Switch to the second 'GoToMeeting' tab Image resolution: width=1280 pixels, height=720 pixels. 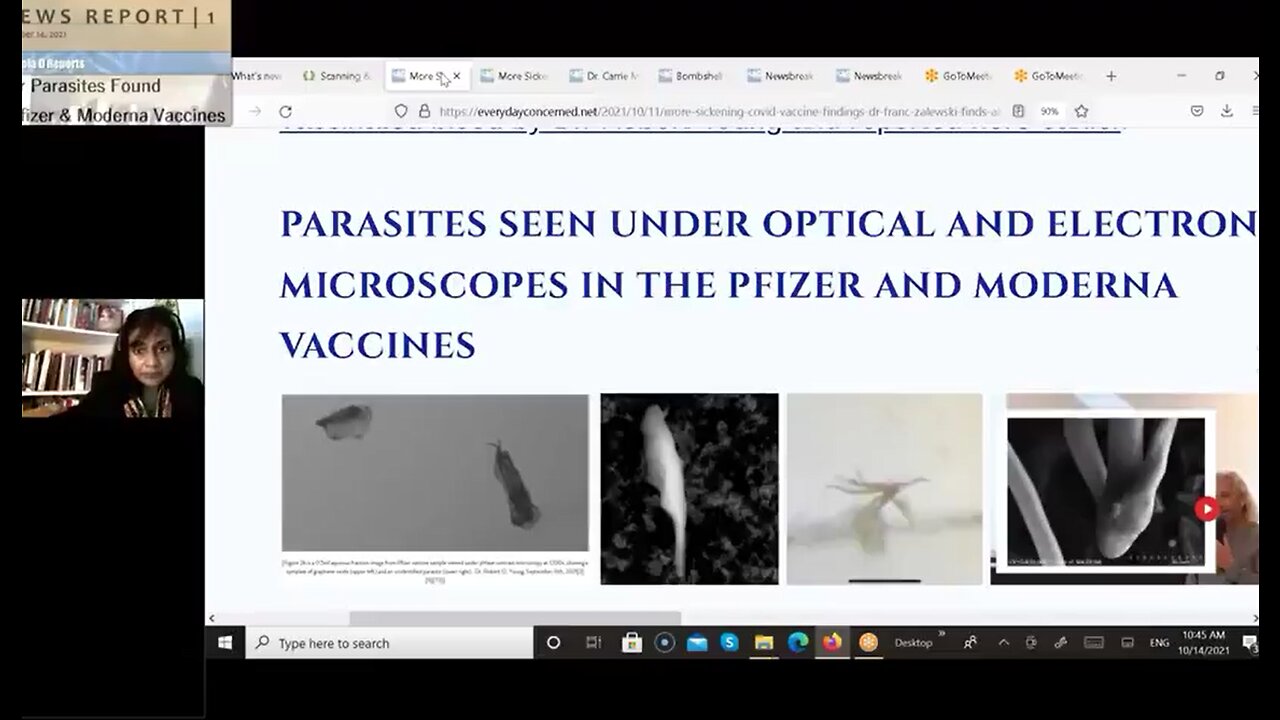pyautogui.click(x=1048, y=76)
